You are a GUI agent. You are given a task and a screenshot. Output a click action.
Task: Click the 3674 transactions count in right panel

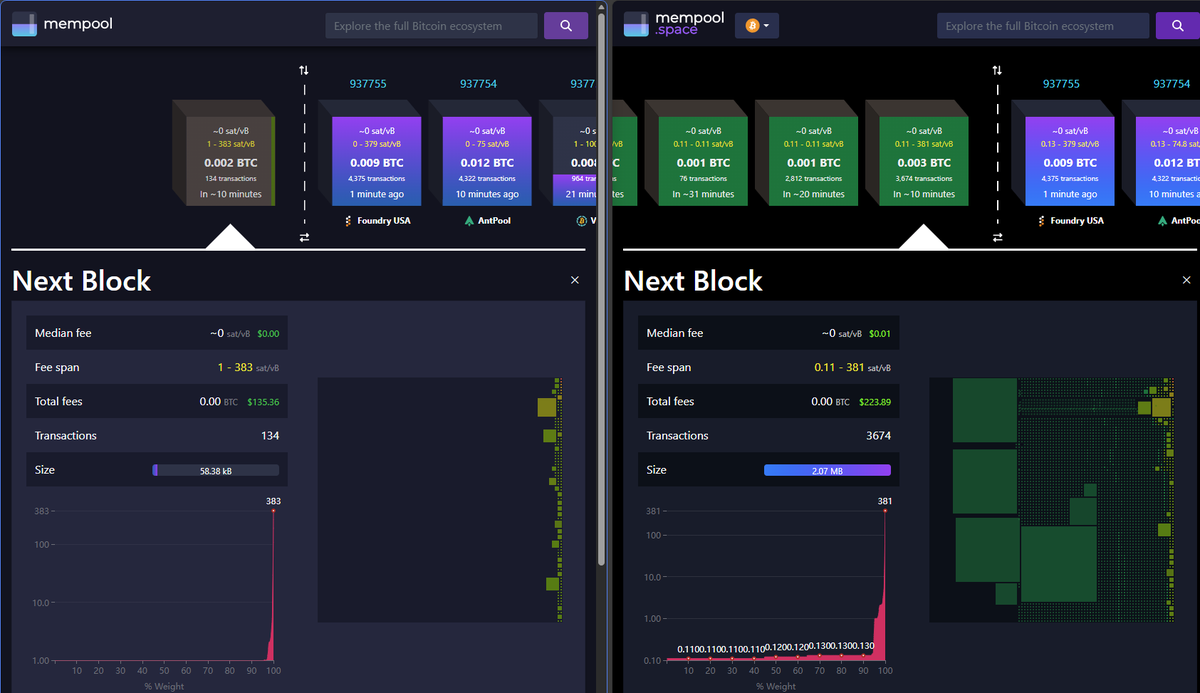coord(878,436)
